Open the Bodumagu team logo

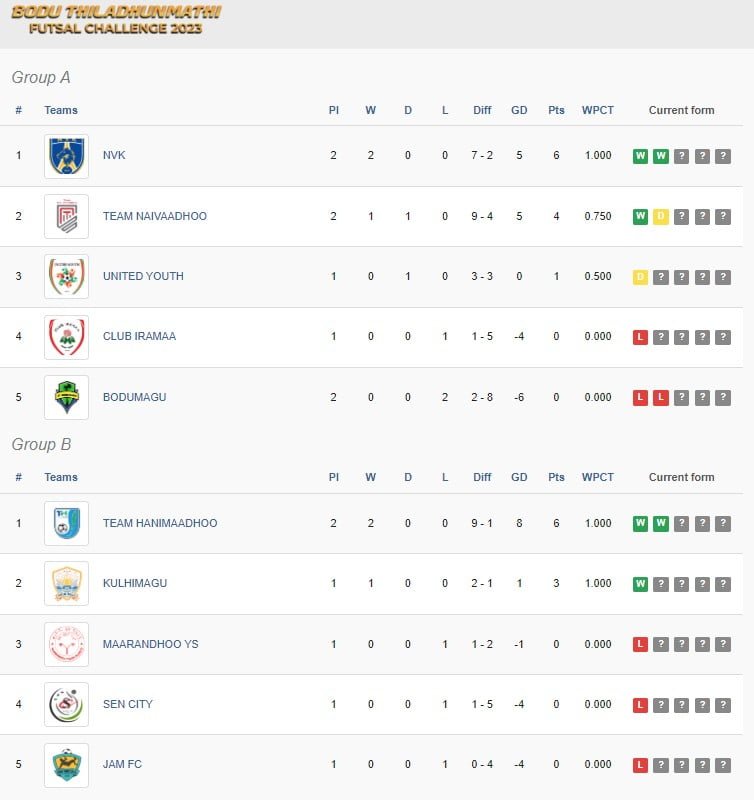click(66, 397)
